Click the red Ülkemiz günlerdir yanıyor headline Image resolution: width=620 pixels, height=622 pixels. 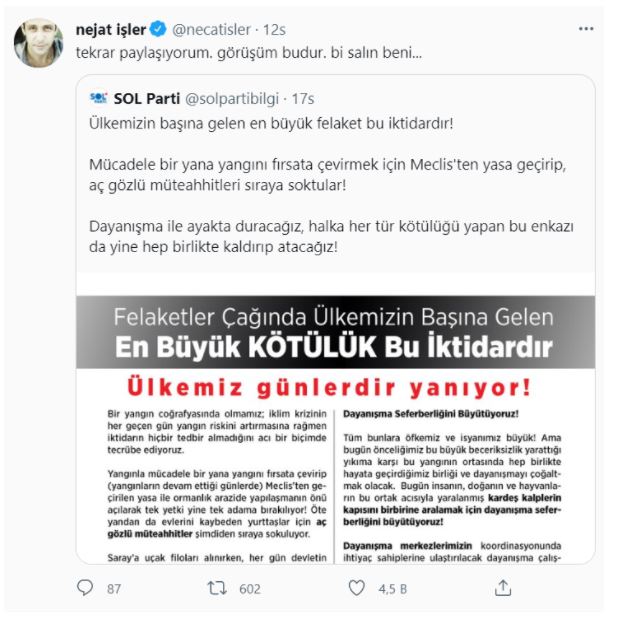[x=329, y=387]
